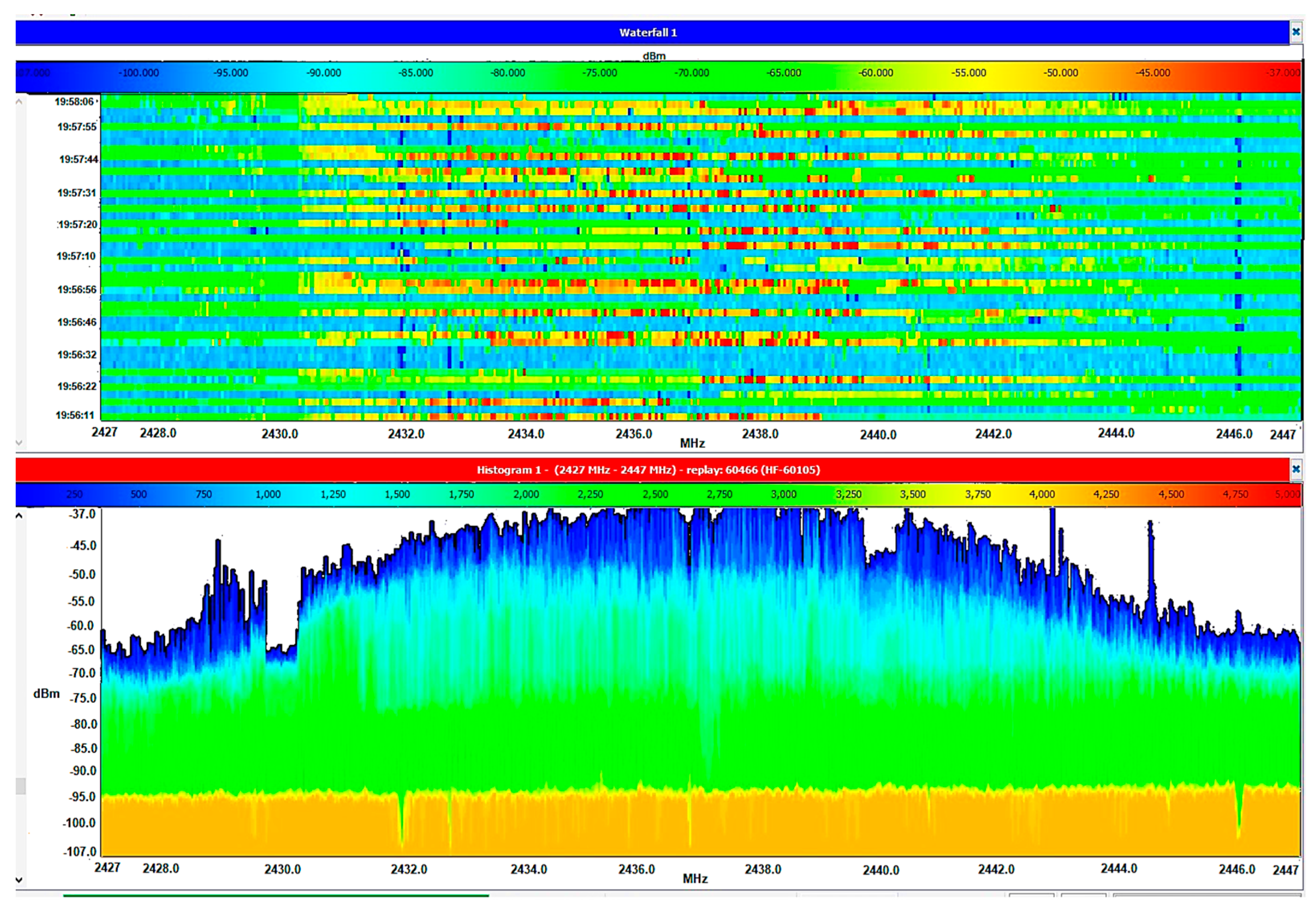
Task: Click 4,500 on the histogram count color scale
Action: click(1171, 494)
